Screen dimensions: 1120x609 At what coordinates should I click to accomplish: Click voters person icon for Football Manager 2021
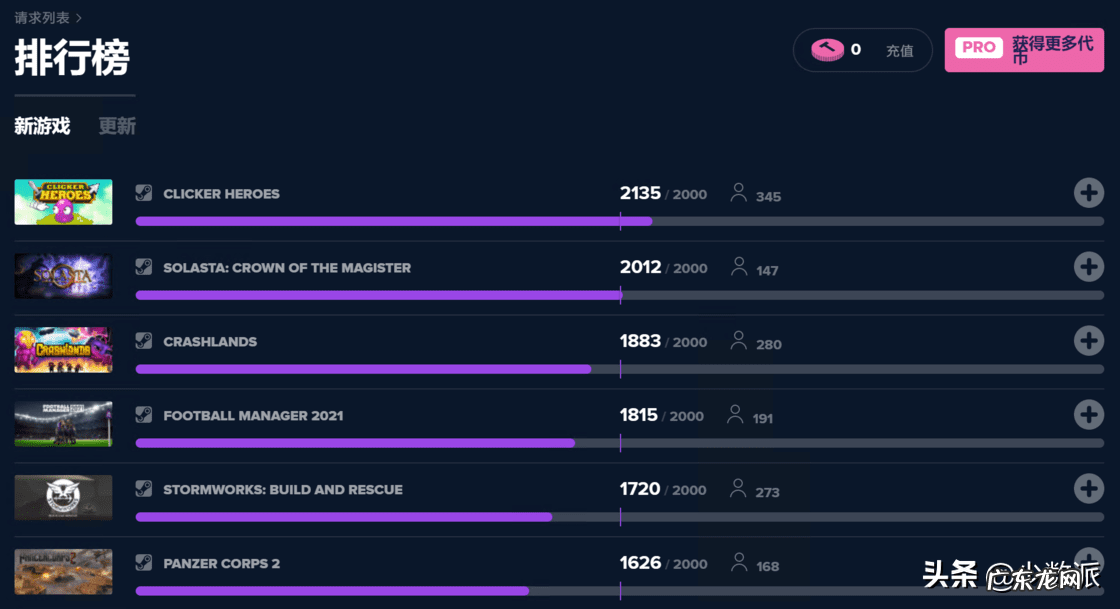[x=735, y=415]
